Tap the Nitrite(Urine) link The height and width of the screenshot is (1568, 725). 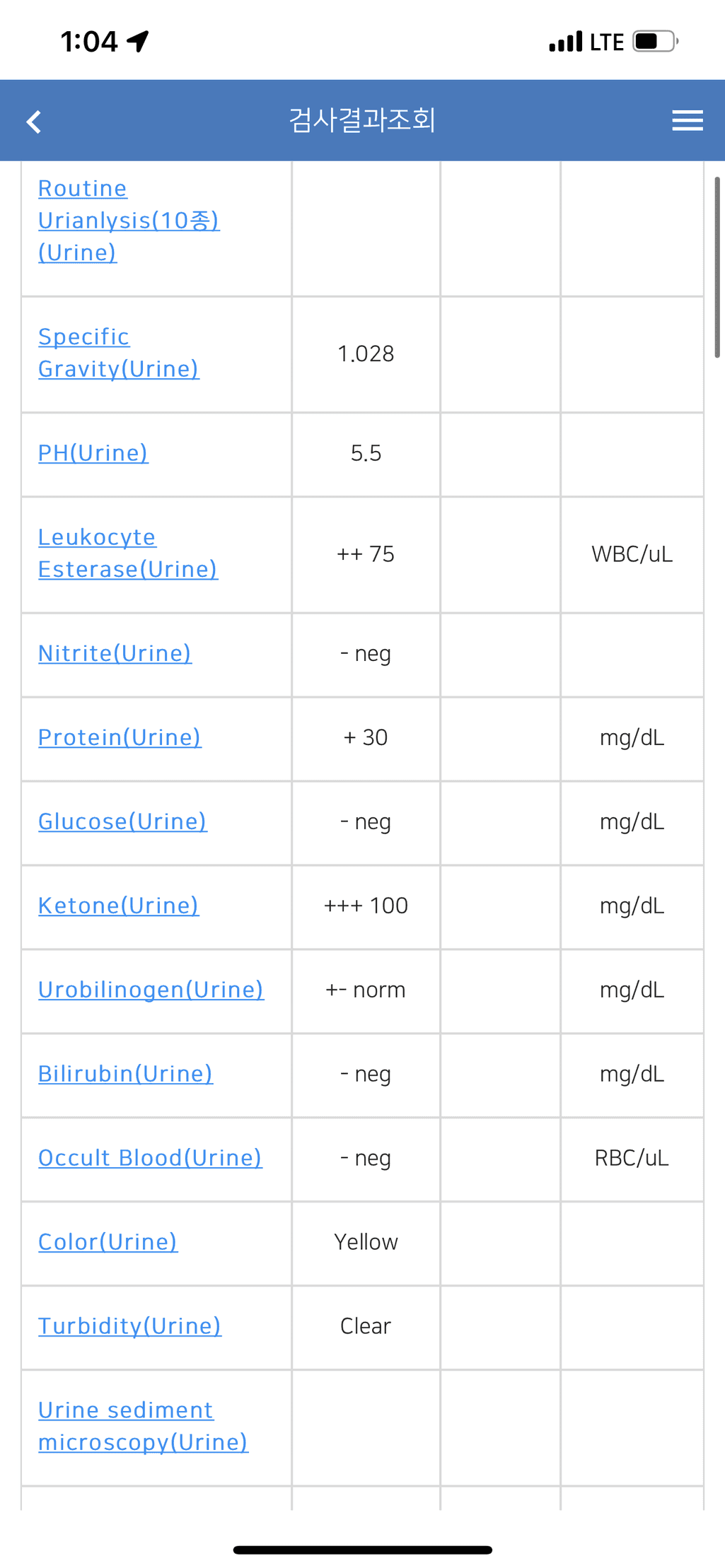pos(115,653)
